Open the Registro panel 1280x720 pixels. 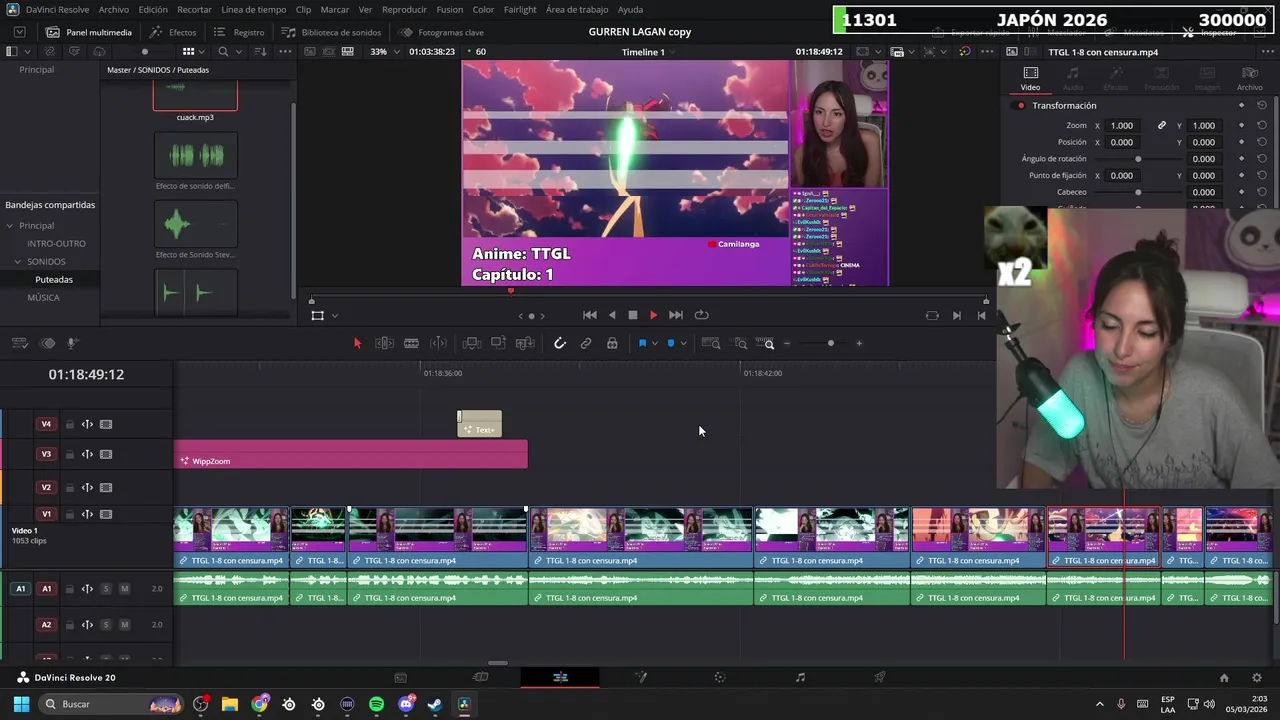tap(239, 32)
